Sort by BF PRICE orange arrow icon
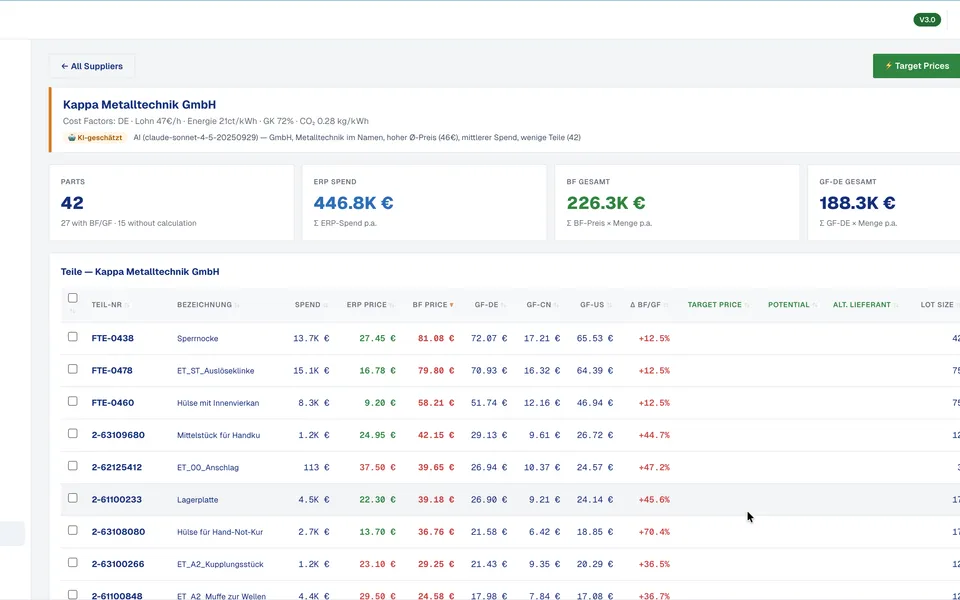The image size is (960, 600). [x=452, y=305]
